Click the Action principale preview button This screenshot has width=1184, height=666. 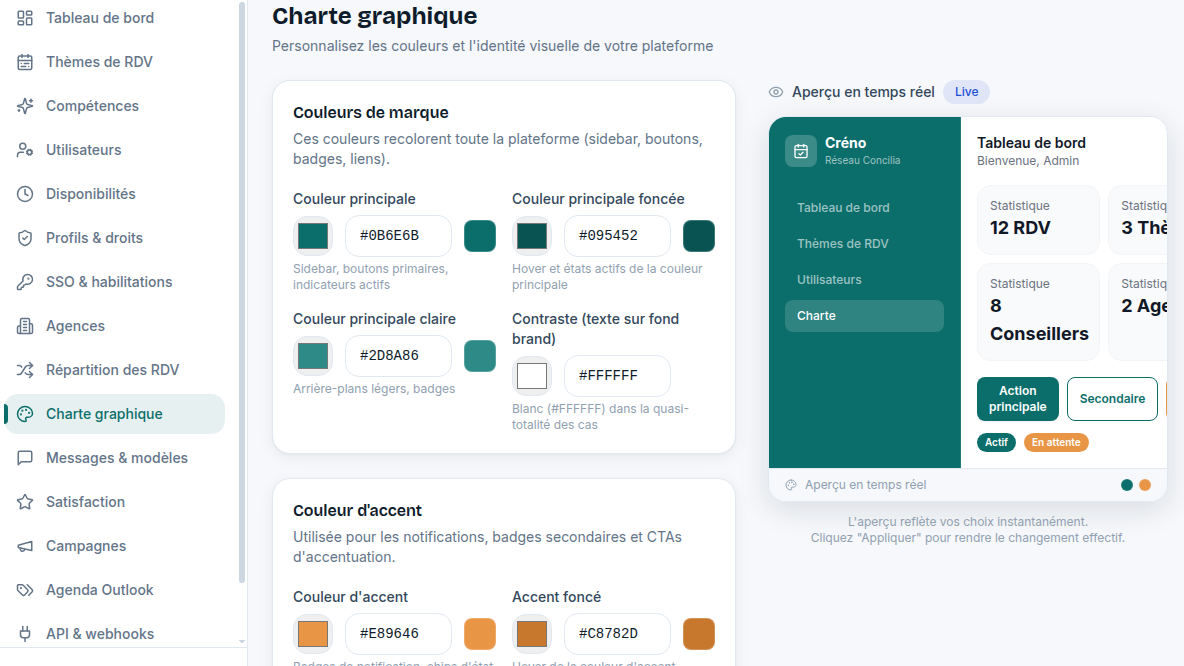pyautogui.click(x=1018, y=399)
